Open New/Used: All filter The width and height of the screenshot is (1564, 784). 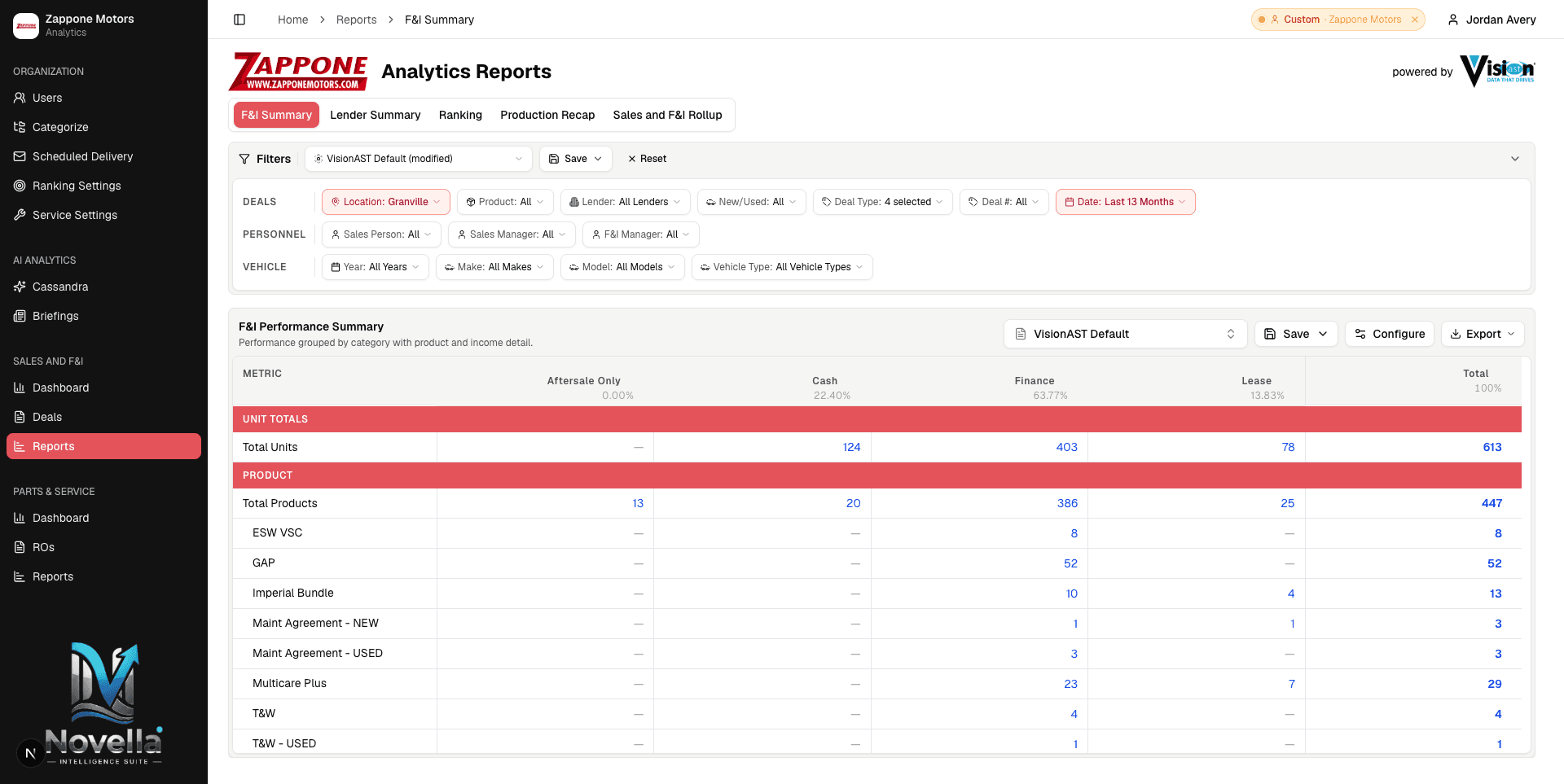coord(751,202)
